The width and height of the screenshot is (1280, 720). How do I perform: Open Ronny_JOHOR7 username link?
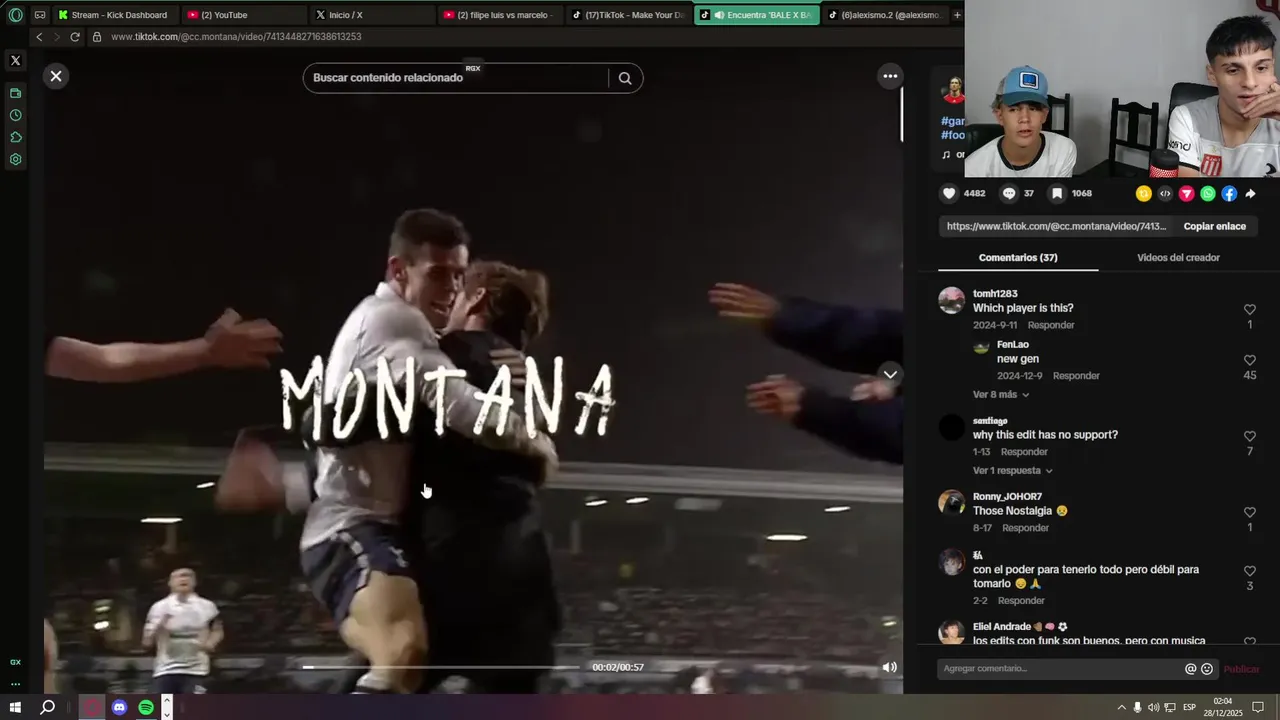point(1007,496)
